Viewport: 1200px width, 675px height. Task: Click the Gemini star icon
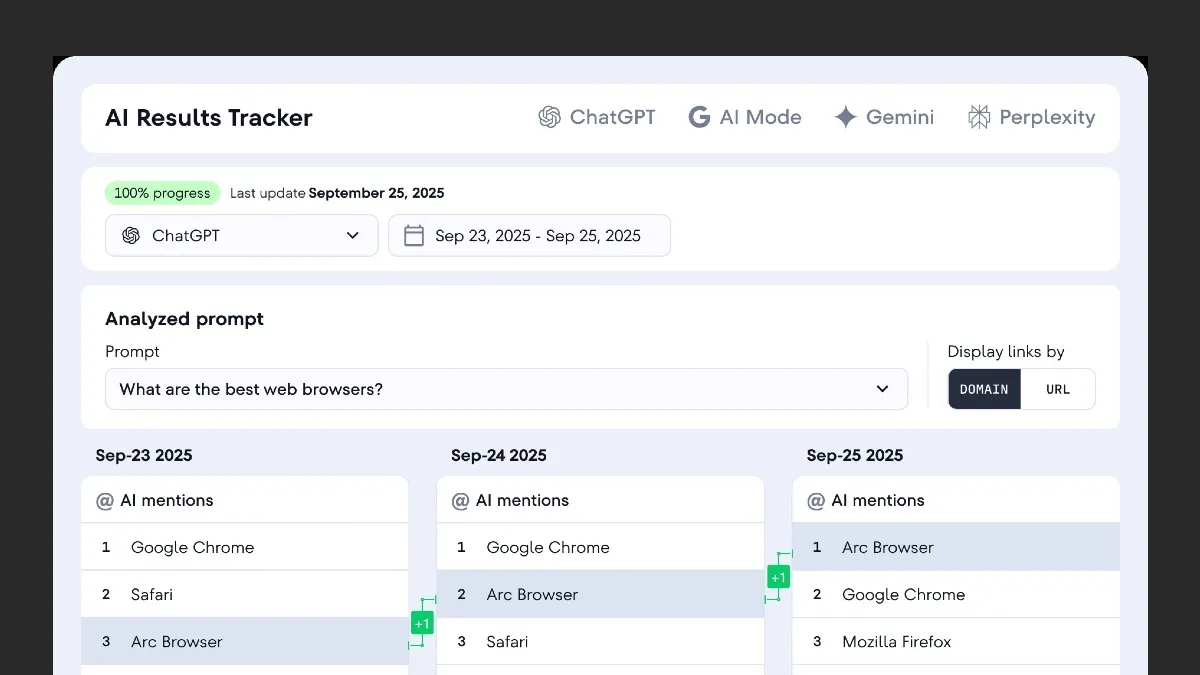point(845,117)
